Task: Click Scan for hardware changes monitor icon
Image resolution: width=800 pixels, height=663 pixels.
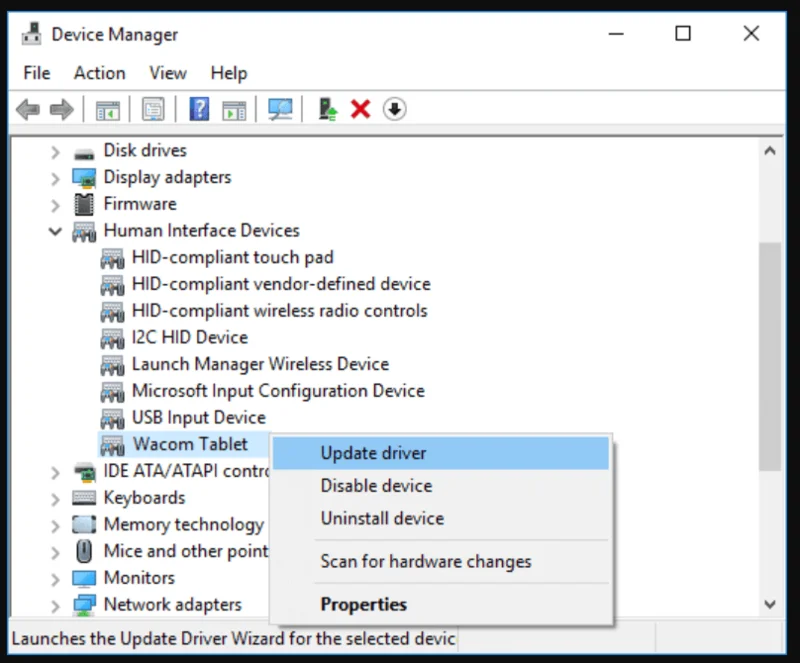Action: (x=280, y=109)
